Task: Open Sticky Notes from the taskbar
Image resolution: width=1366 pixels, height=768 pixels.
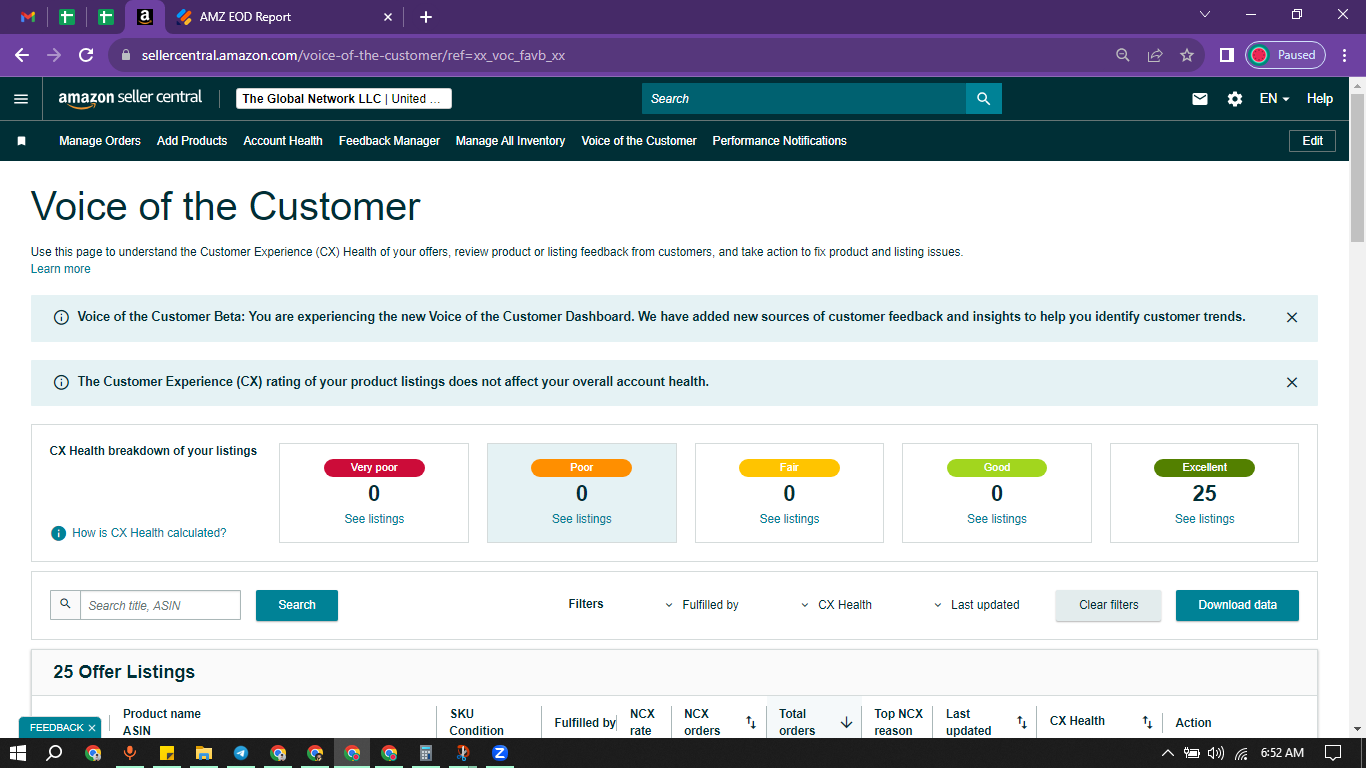Action: 167,753
